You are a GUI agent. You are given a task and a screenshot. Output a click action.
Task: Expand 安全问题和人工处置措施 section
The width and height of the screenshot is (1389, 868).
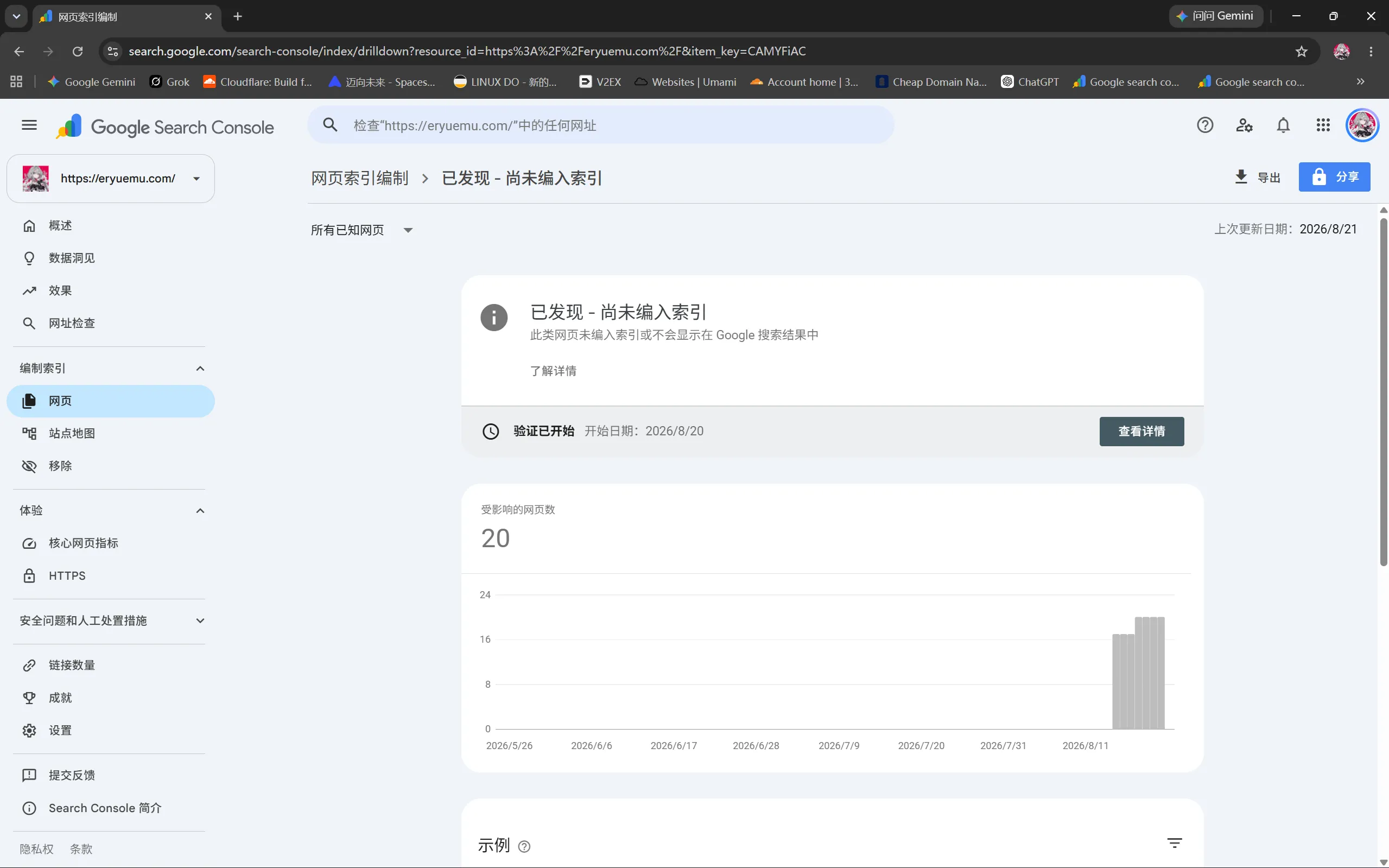point(200,620)
